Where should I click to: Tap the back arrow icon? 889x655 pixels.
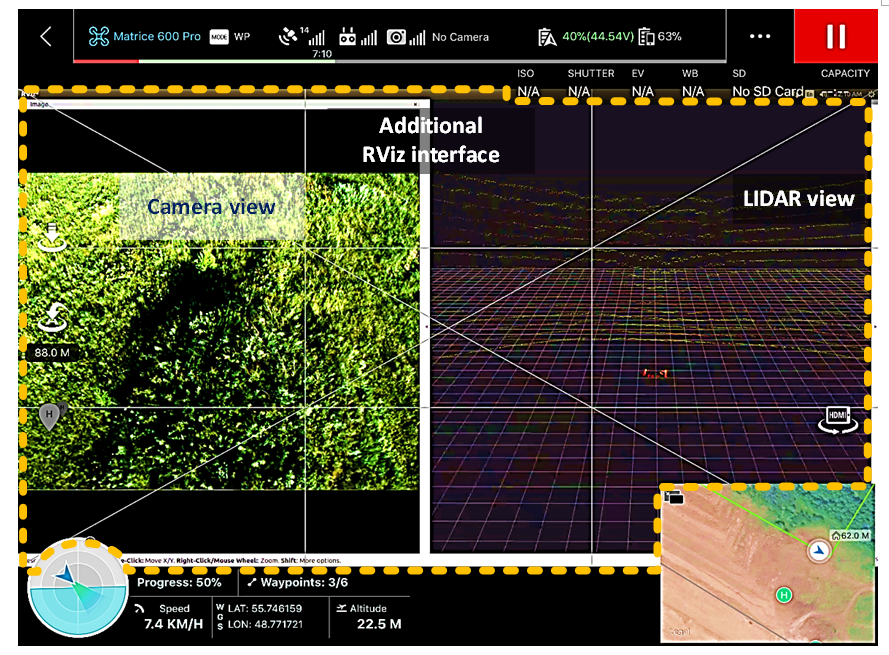(x=46, y=37)
